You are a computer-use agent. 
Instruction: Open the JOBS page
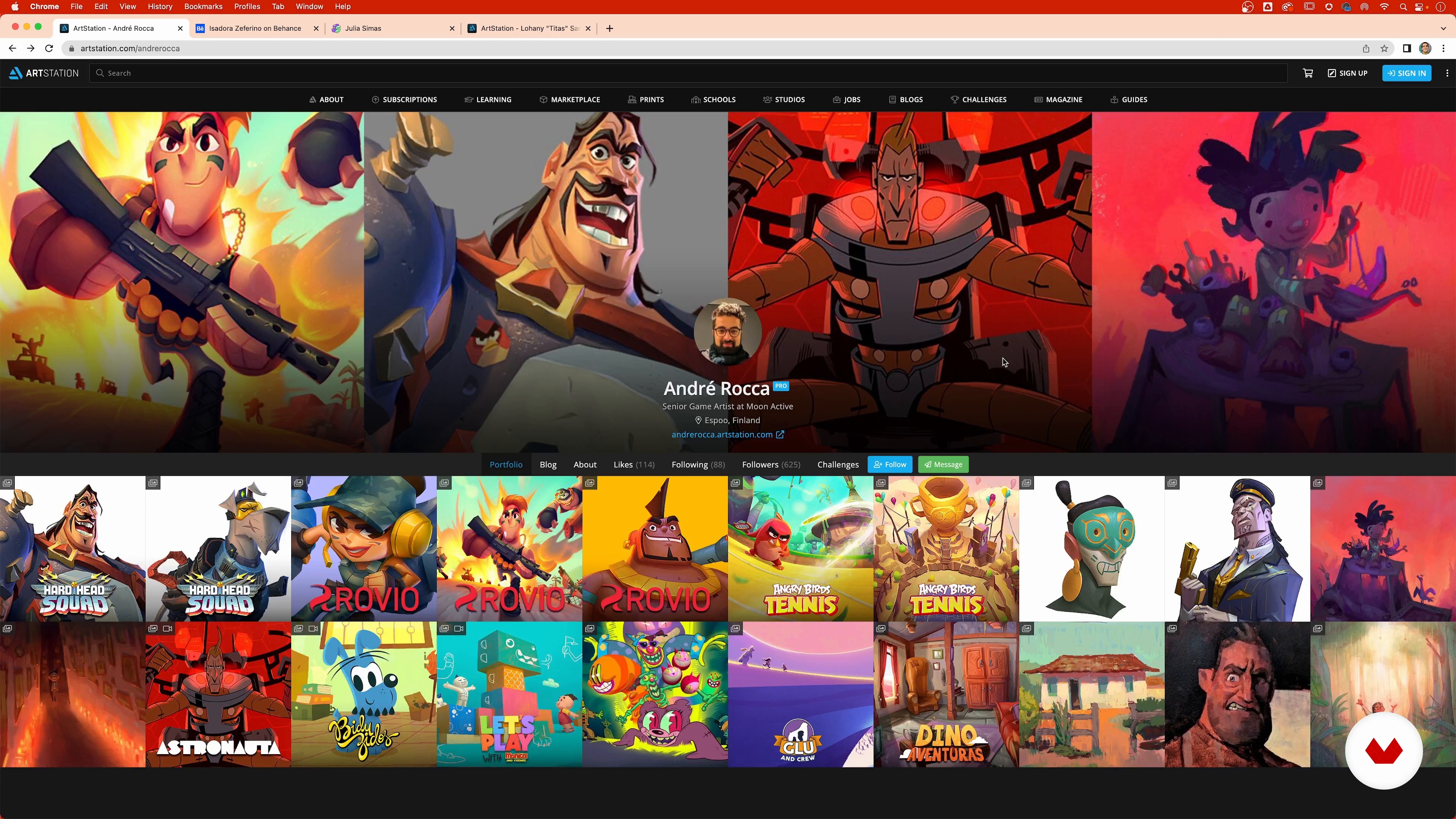click(x=847, y=99)
